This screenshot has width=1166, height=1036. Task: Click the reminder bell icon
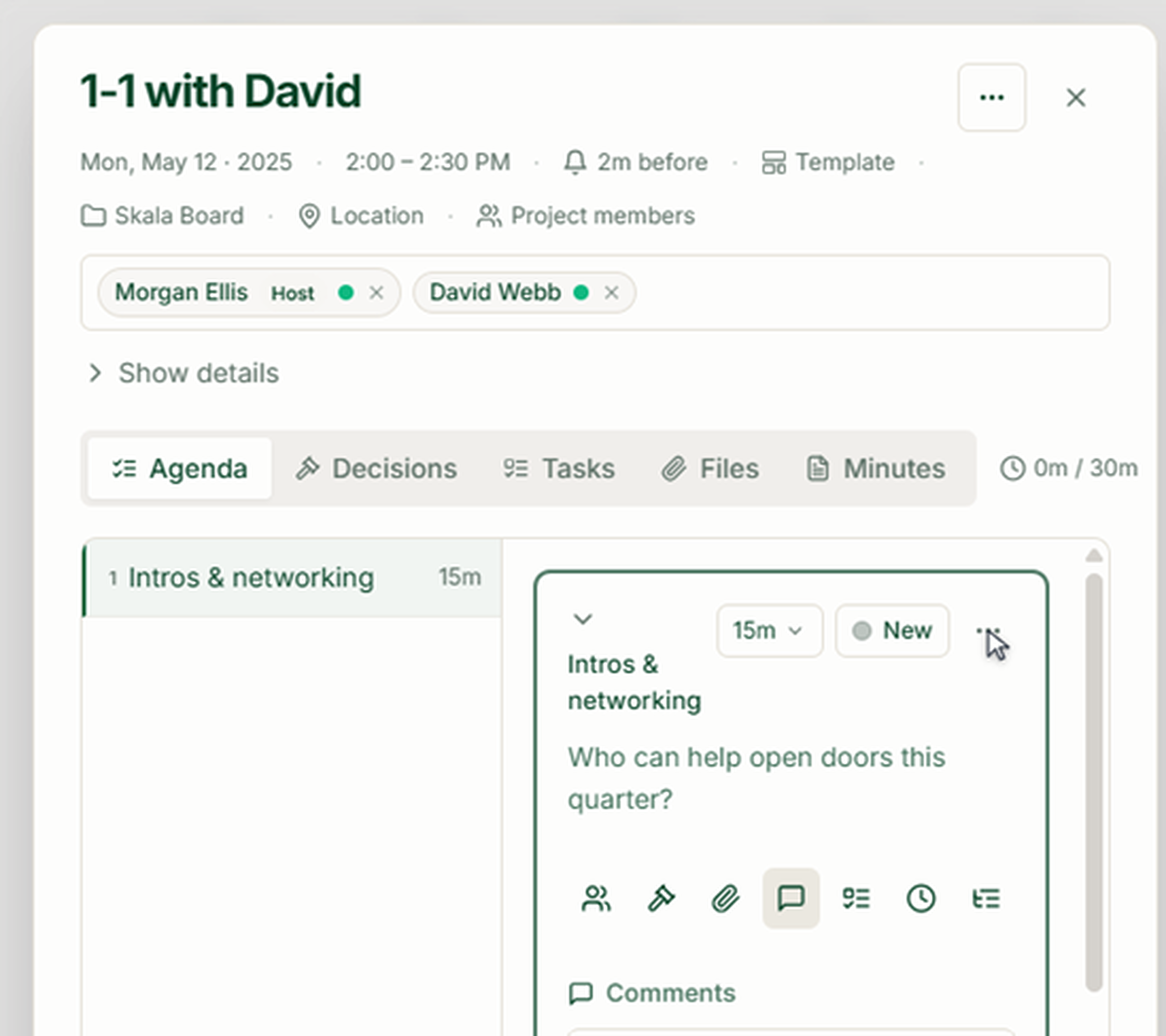(x=575, y=162)
